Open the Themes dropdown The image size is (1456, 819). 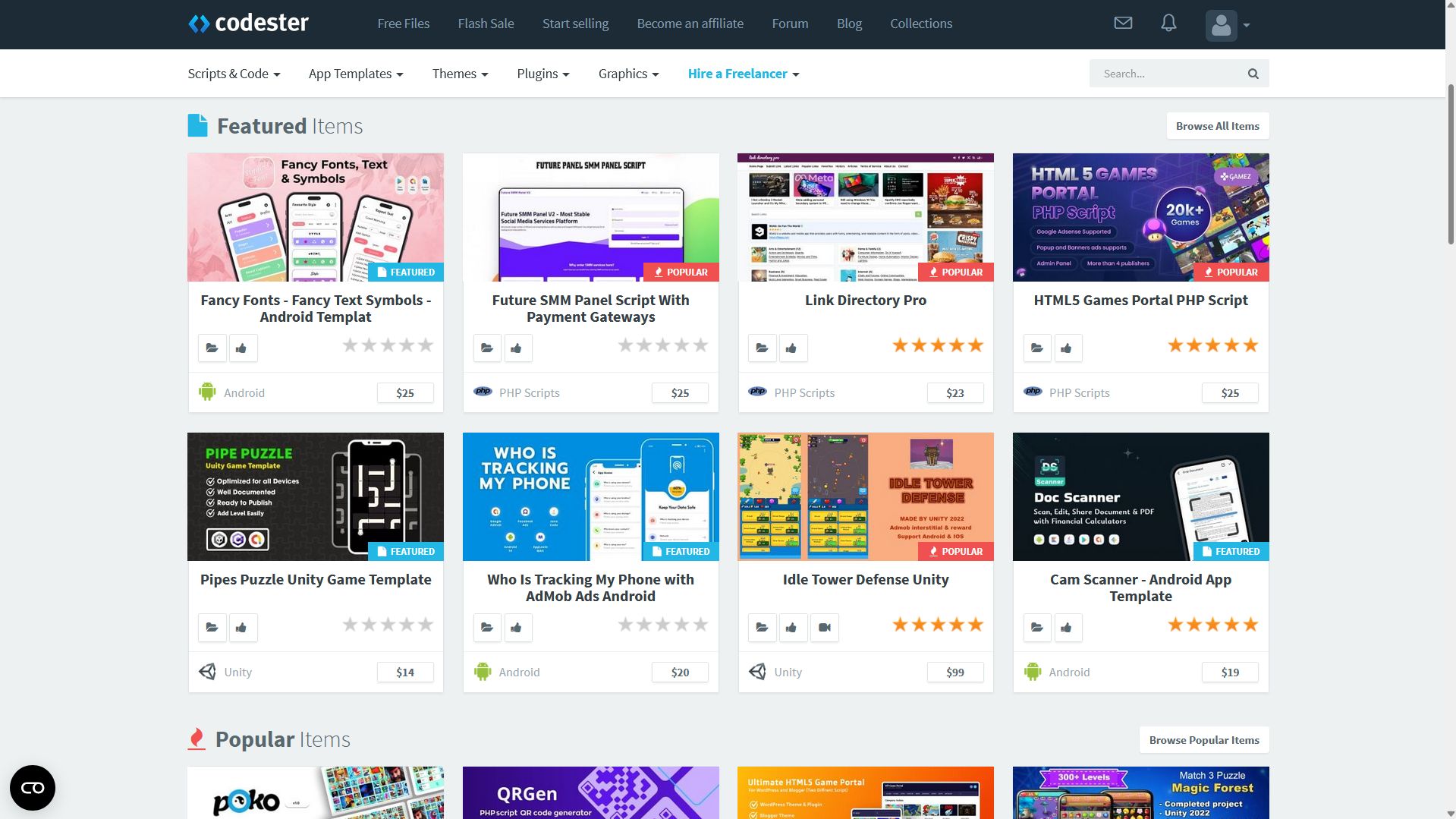(459, 73)
